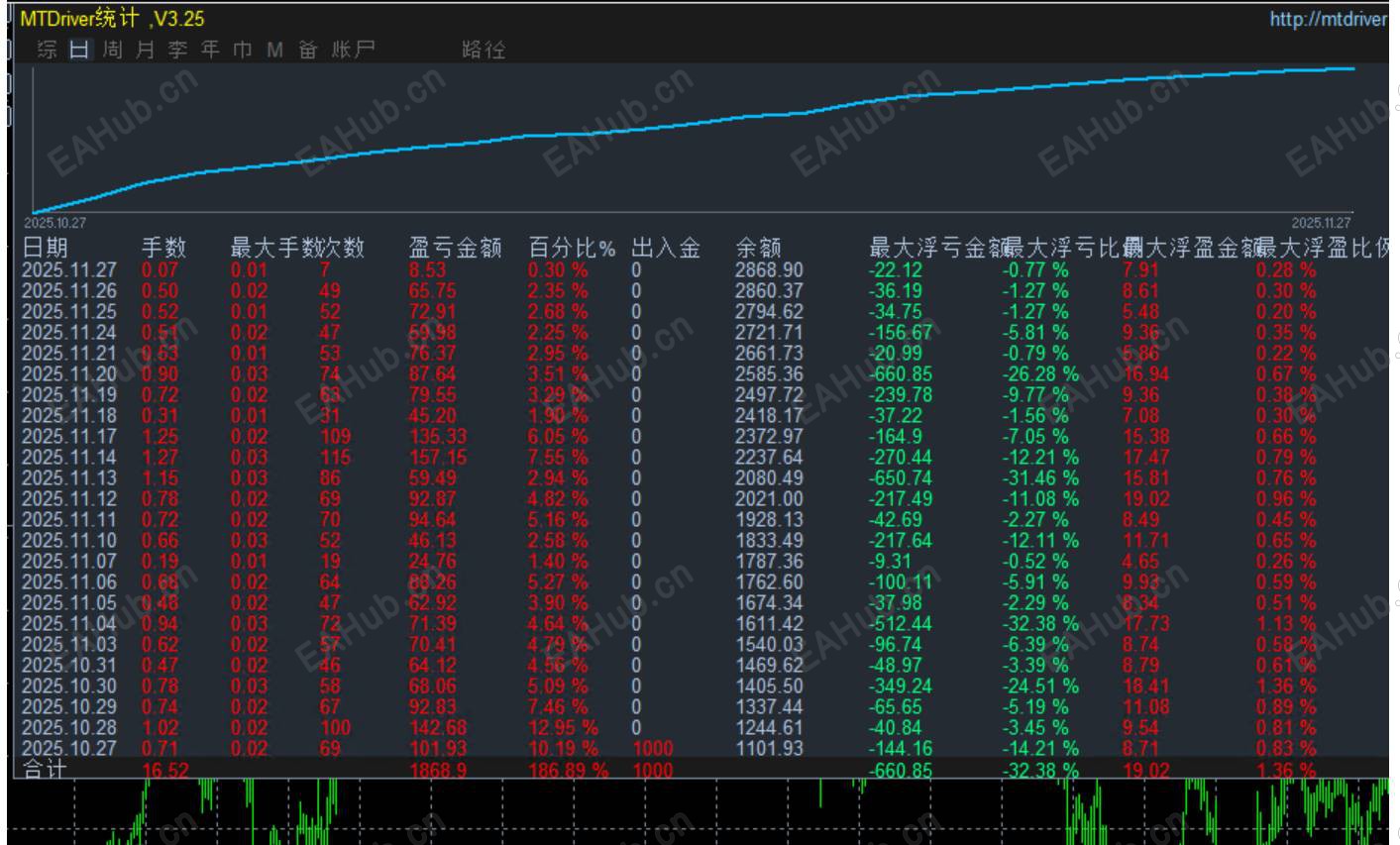Screen dimensions: 1400x845
Task: Click the 2025.11.11 date cell
Action: [69, 520]
